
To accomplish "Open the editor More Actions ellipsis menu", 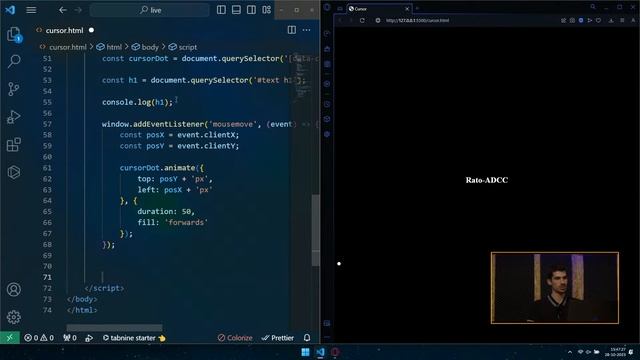I will 307,30.
